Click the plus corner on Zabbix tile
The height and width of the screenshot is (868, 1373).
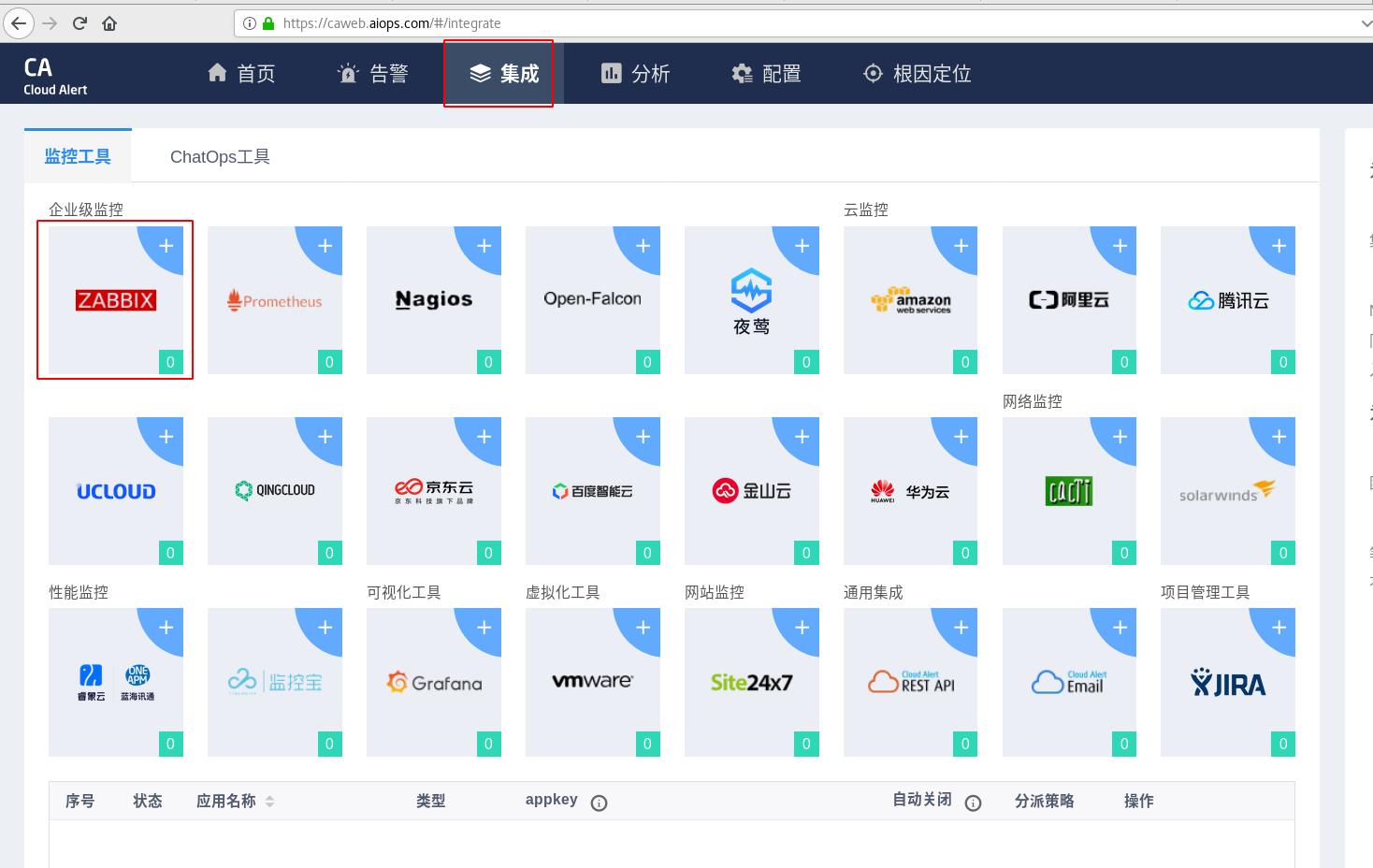(x=166, y=246)
